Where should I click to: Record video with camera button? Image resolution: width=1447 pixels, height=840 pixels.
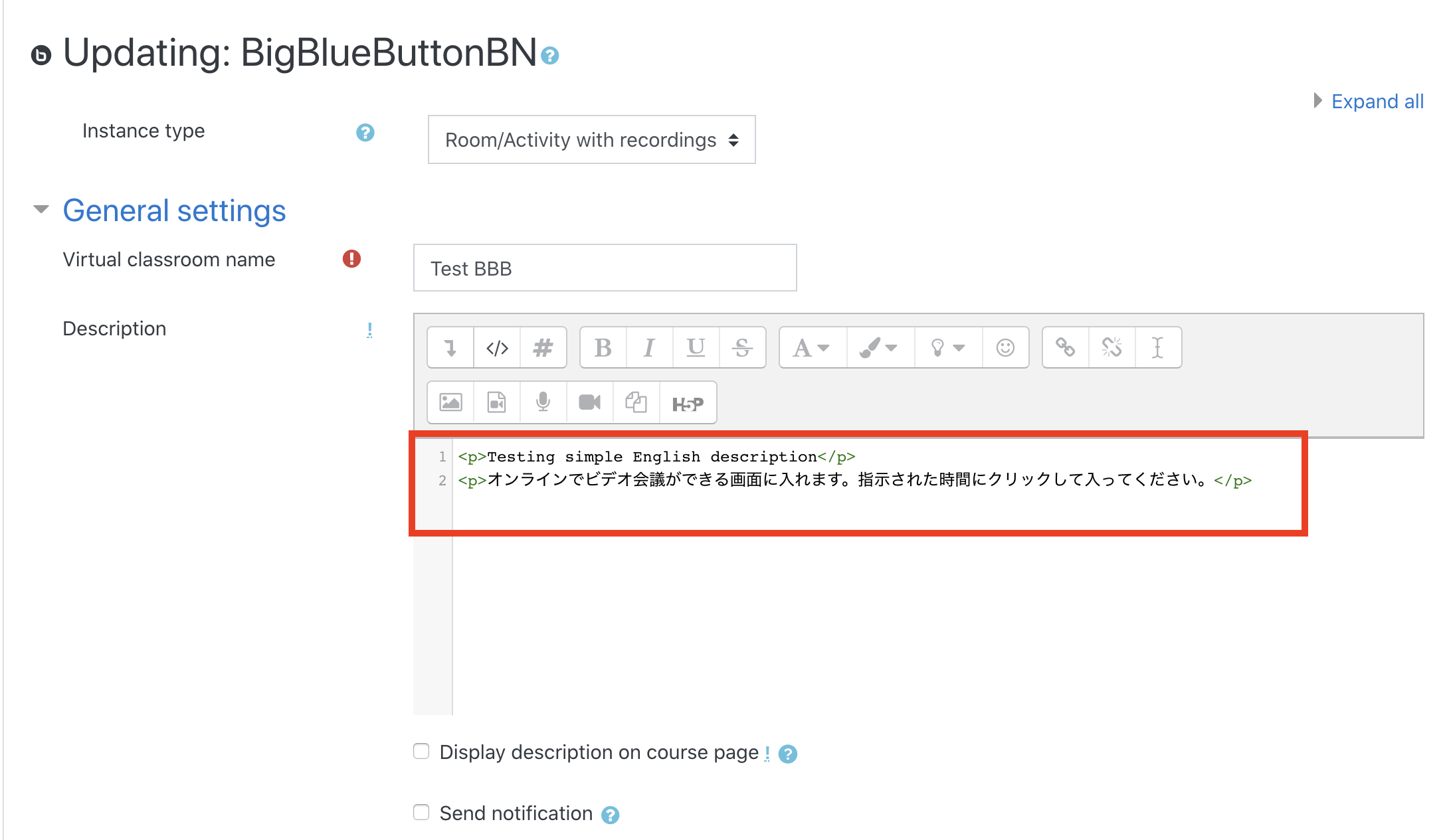[590, 402]
